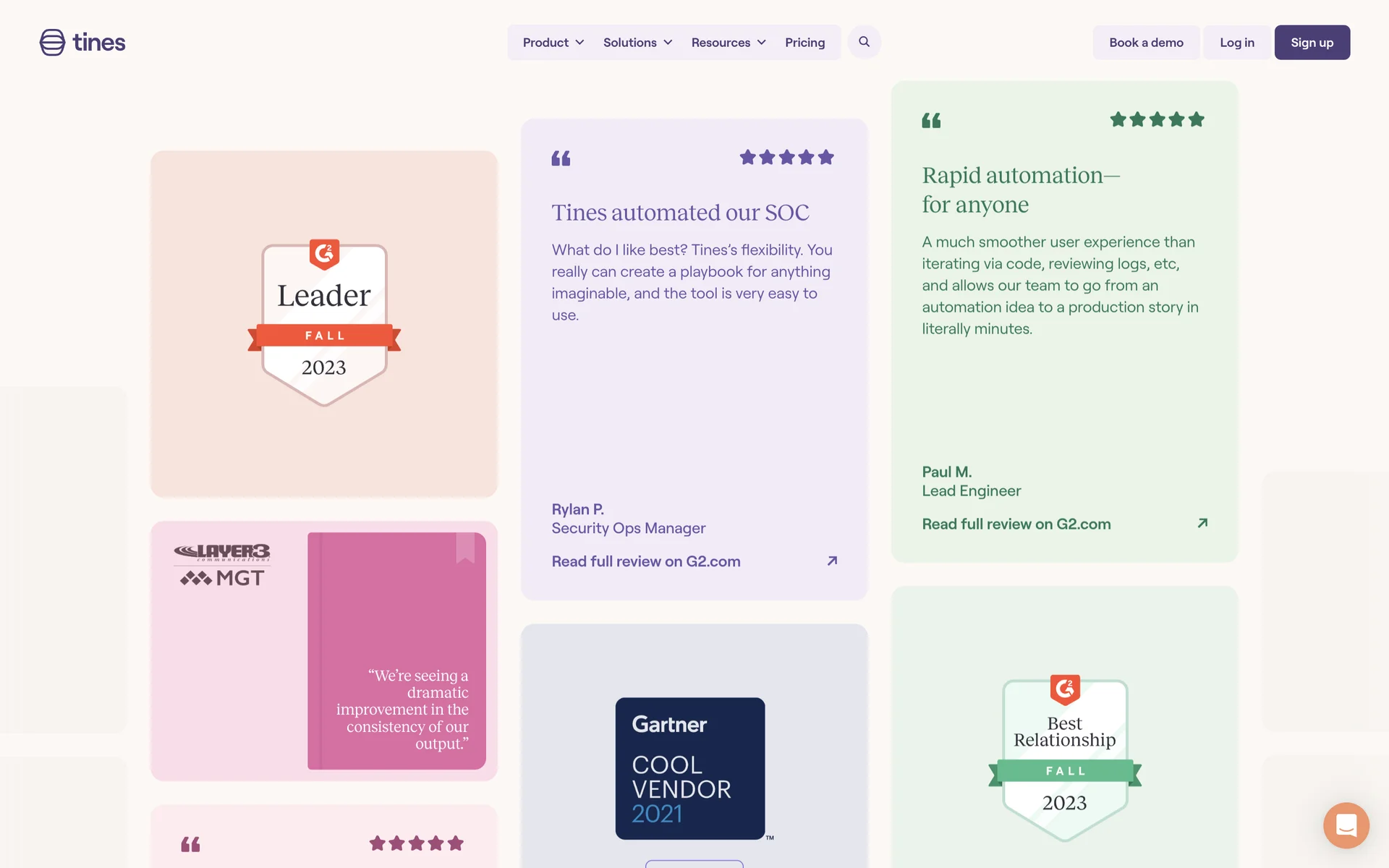Go to the Pricing page
The image size is (1389, 868).
(x=804, y=43)
